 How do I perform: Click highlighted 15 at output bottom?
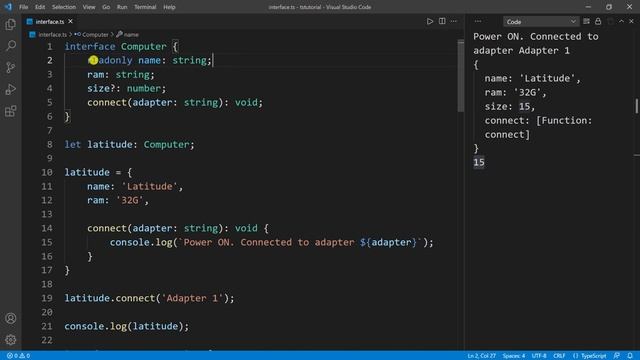pyautogui.click(x=479, y=162)
